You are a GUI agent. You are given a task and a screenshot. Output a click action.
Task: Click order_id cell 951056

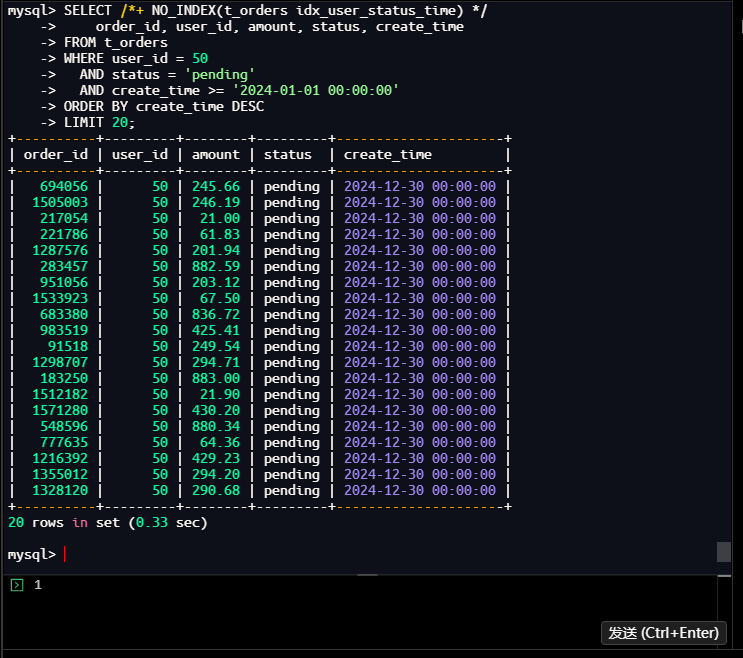click(64, 282)
